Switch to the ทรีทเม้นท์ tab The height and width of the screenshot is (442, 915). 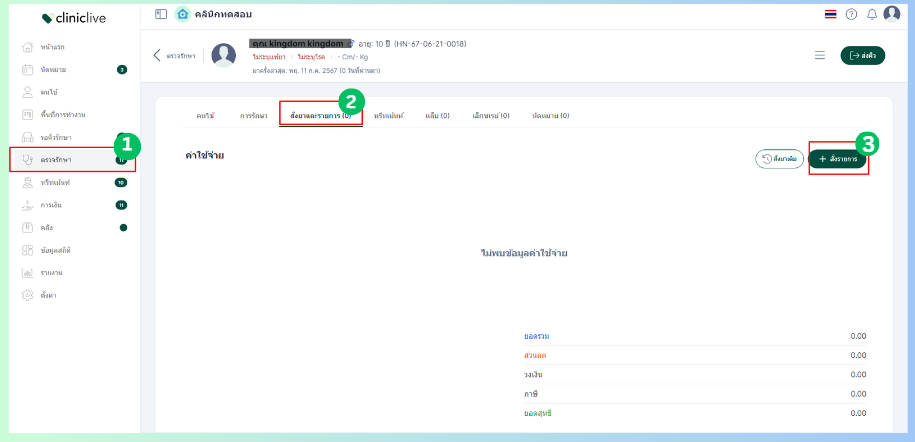389,116
